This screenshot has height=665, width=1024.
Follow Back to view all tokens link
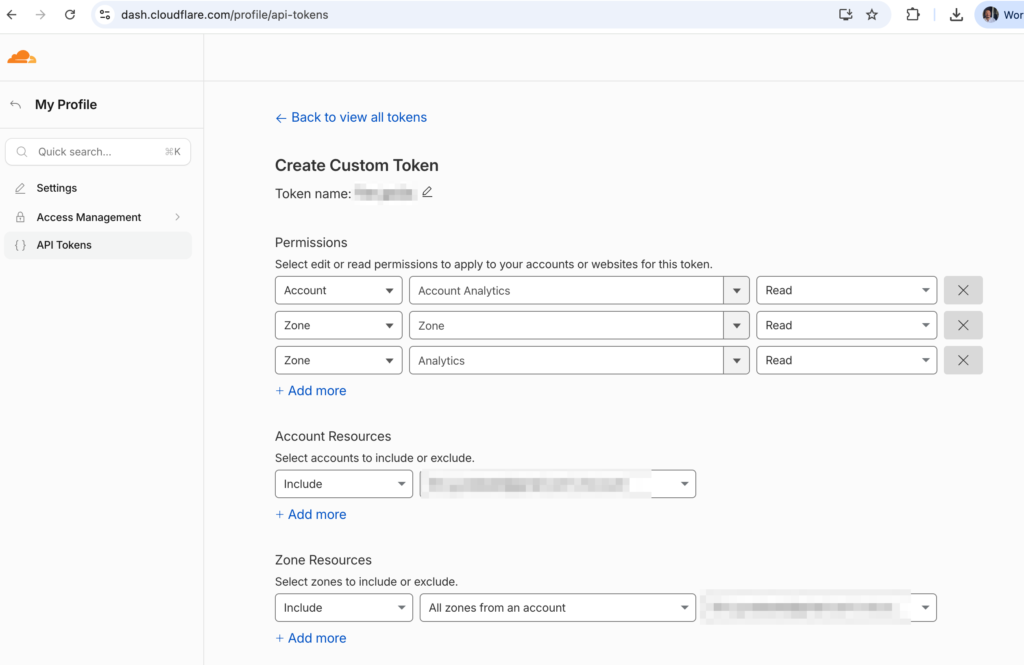[x=351, y=118]
